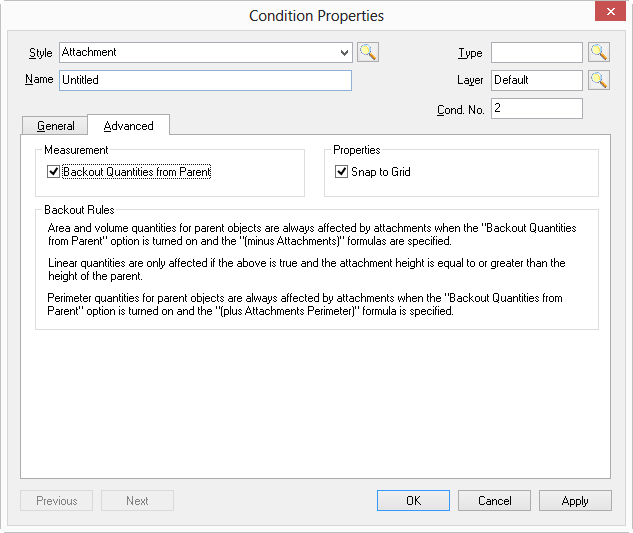This screenshot has width=633, height=533.
Task: Click the Previous button
Action: pos(57,501)
